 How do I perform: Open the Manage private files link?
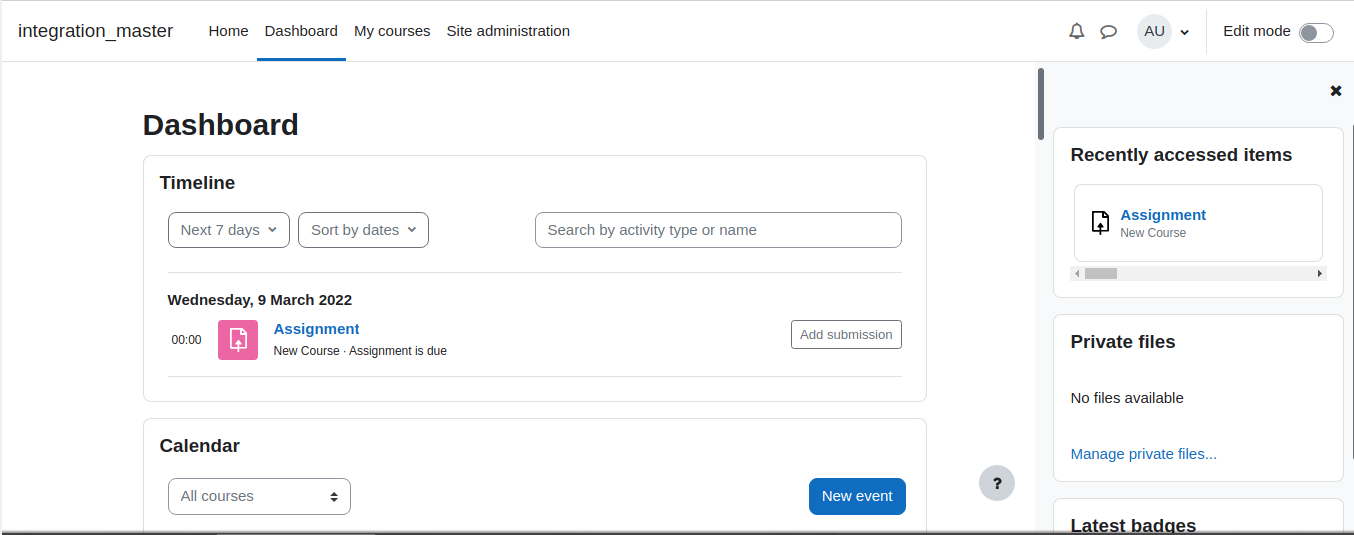coord(1143,454)
